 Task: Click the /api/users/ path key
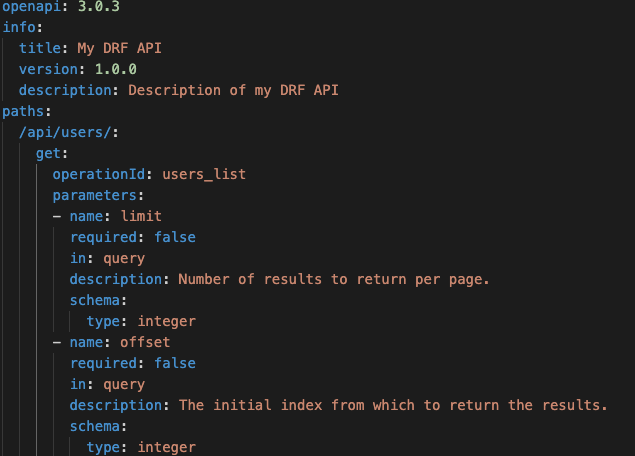click(65, 132)
